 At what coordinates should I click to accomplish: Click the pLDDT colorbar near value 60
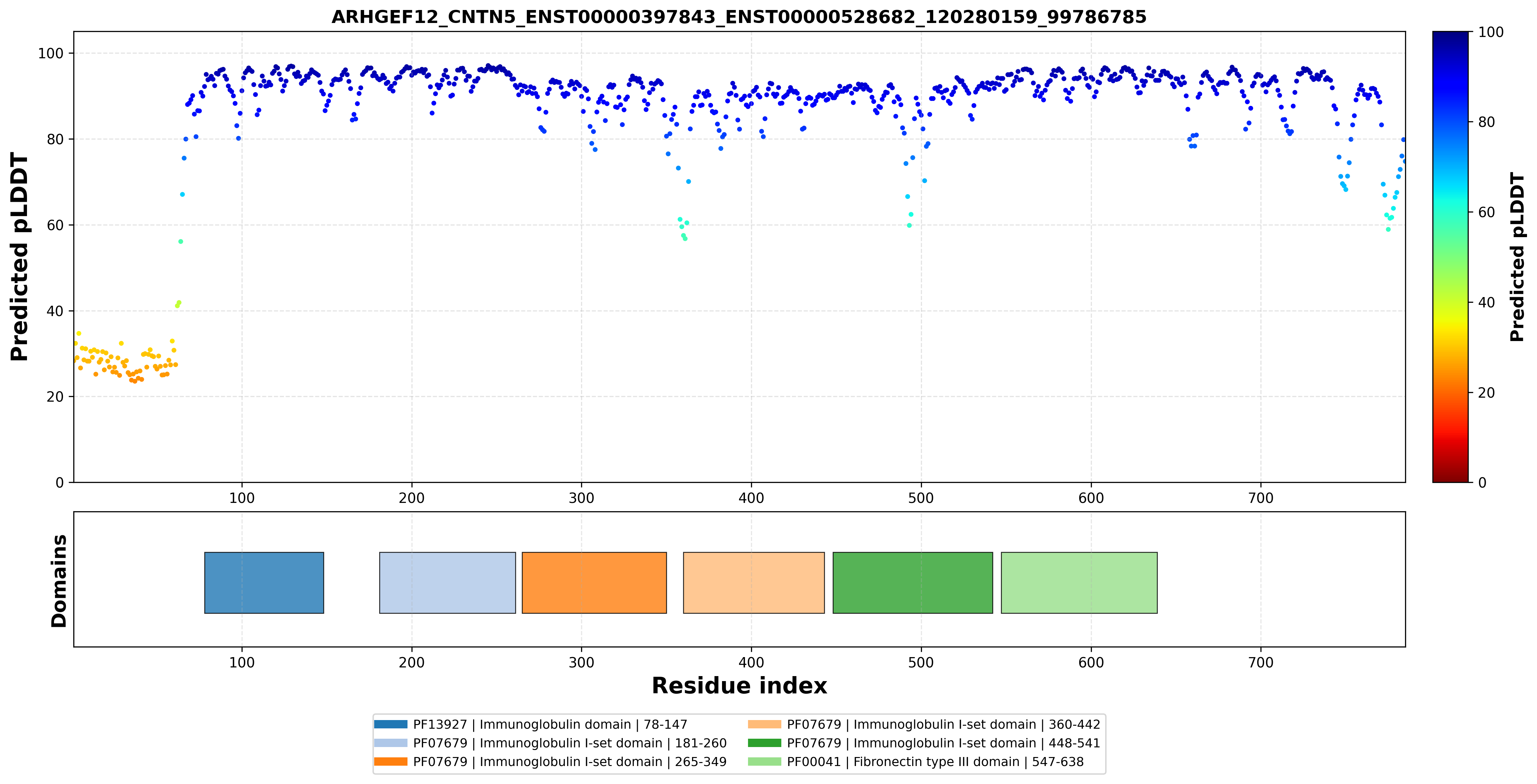point(1450,212)
